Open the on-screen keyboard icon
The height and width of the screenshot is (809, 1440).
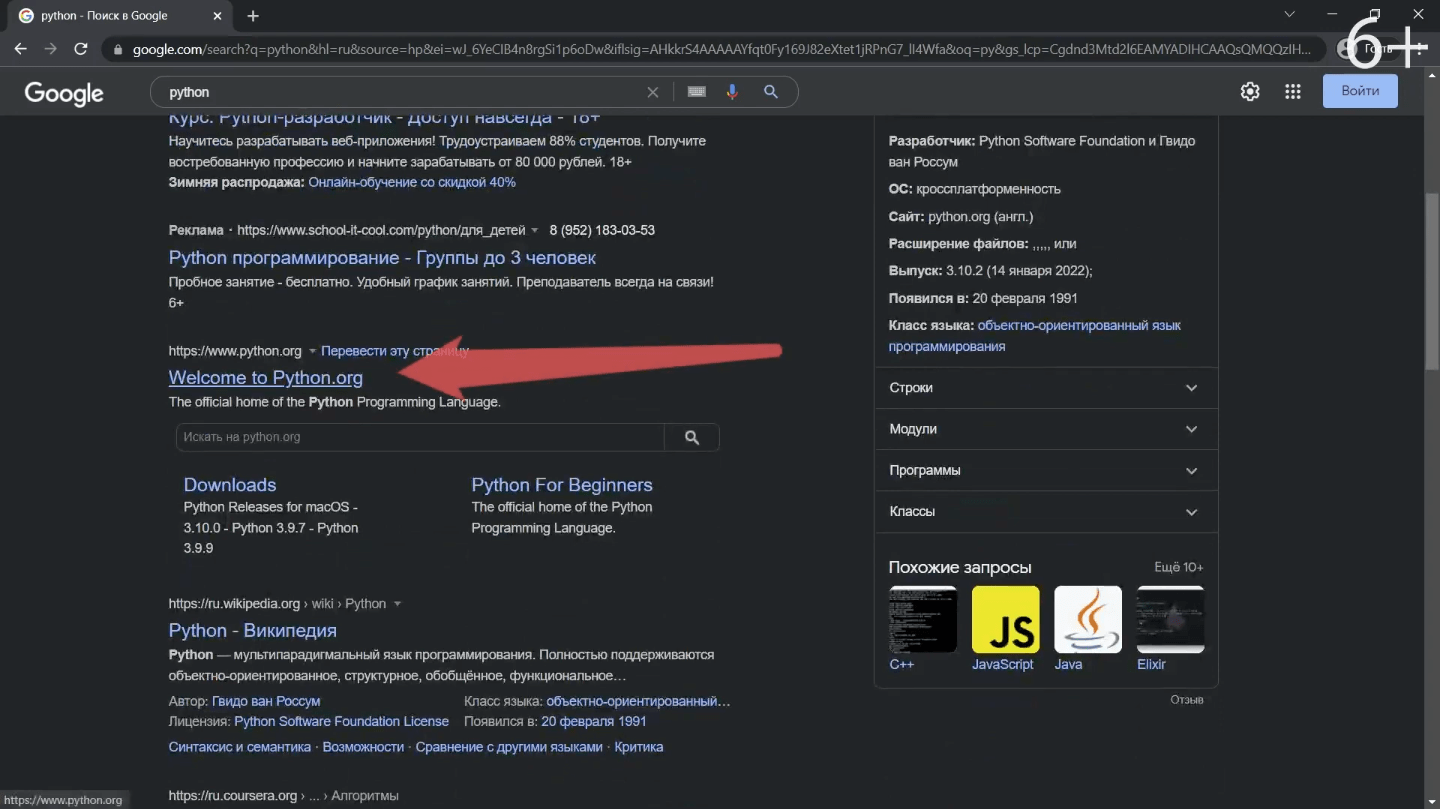pos(697,92)
